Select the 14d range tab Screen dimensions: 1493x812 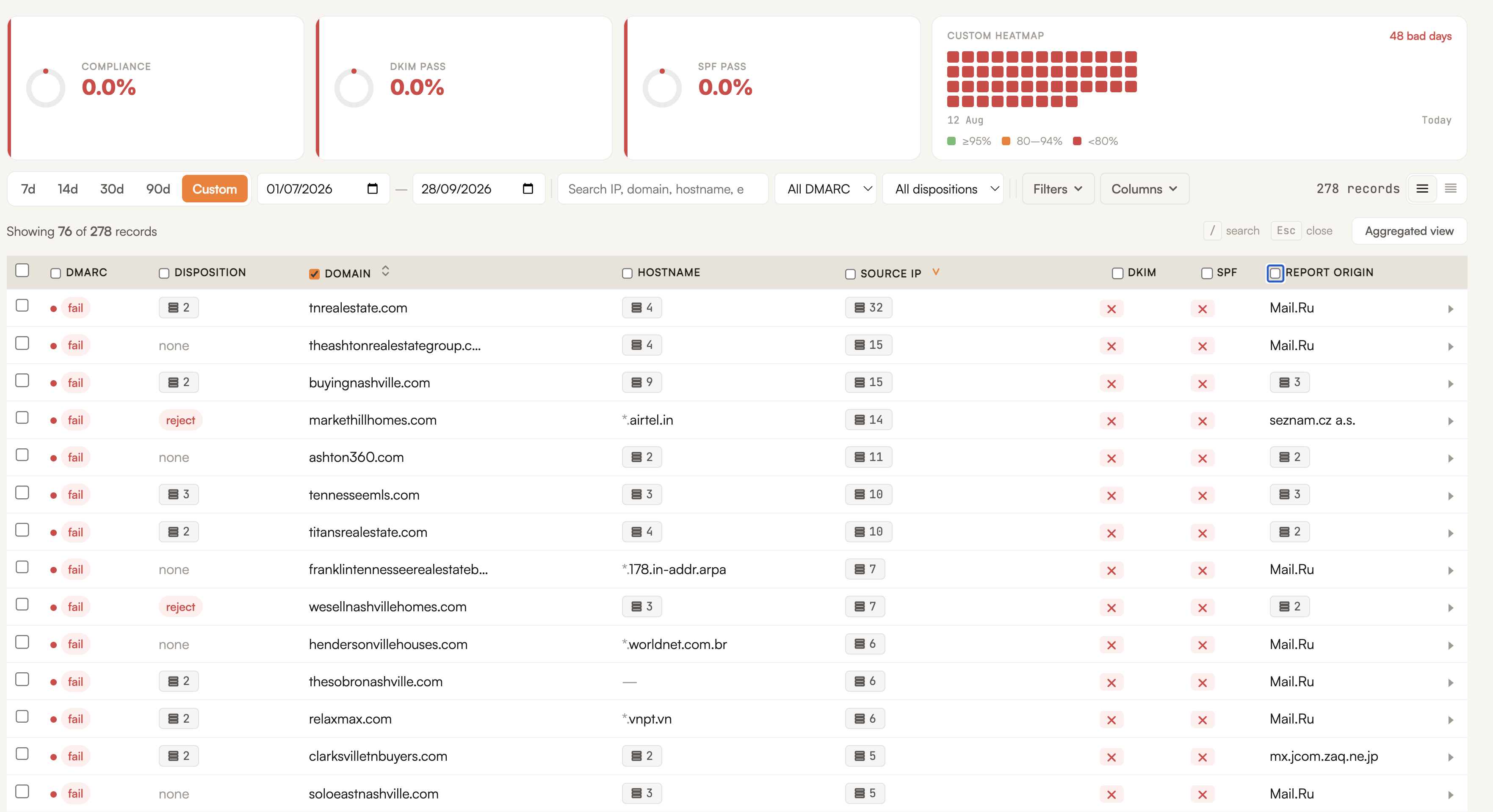68,189
